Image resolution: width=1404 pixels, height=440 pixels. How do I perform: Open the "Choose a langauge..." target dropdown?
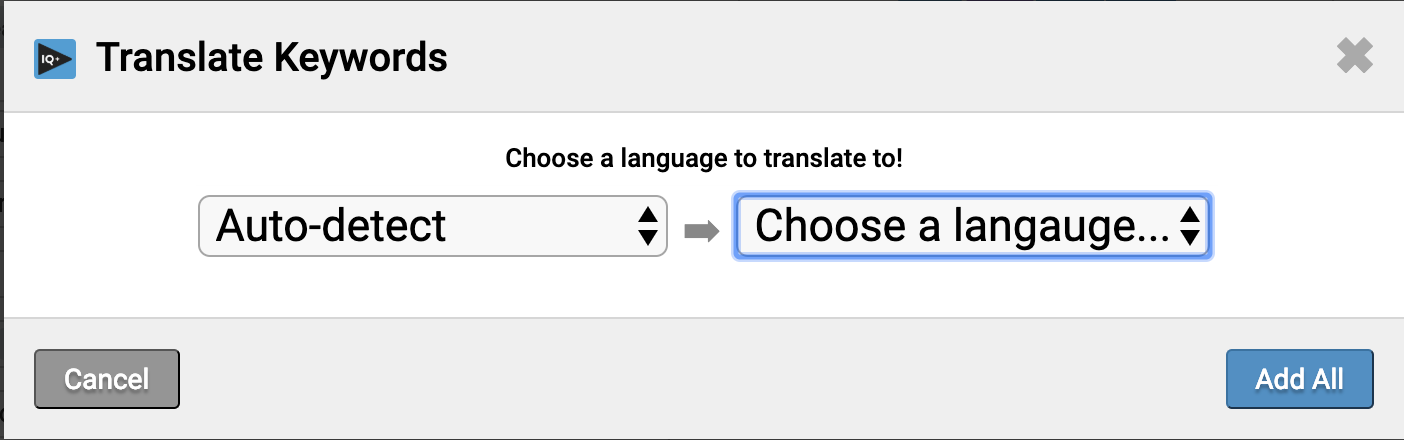[973, 226]
